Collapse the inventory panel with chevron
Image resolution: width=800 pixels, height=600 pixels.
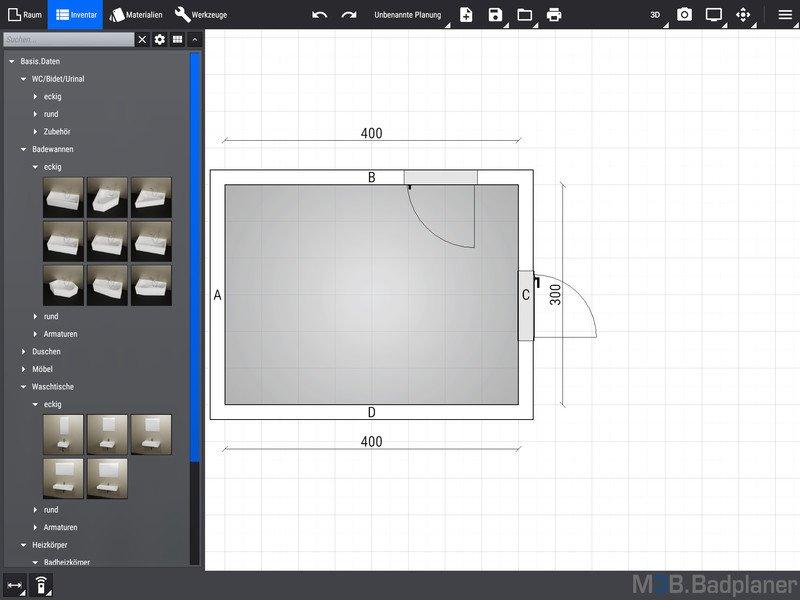click(x=194, y=39)
